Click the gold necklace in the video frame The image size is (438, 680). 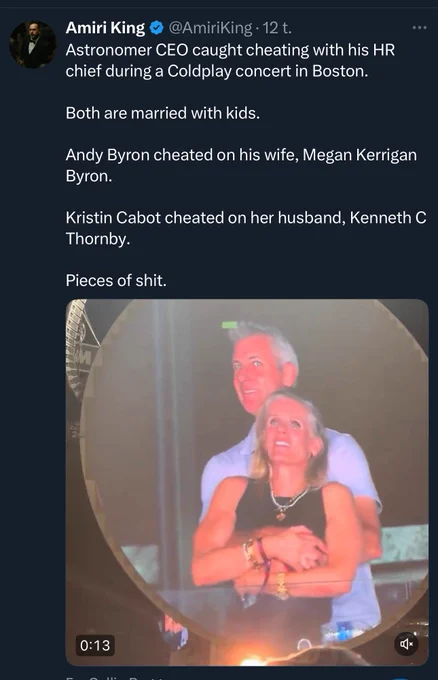pos(287,500)
